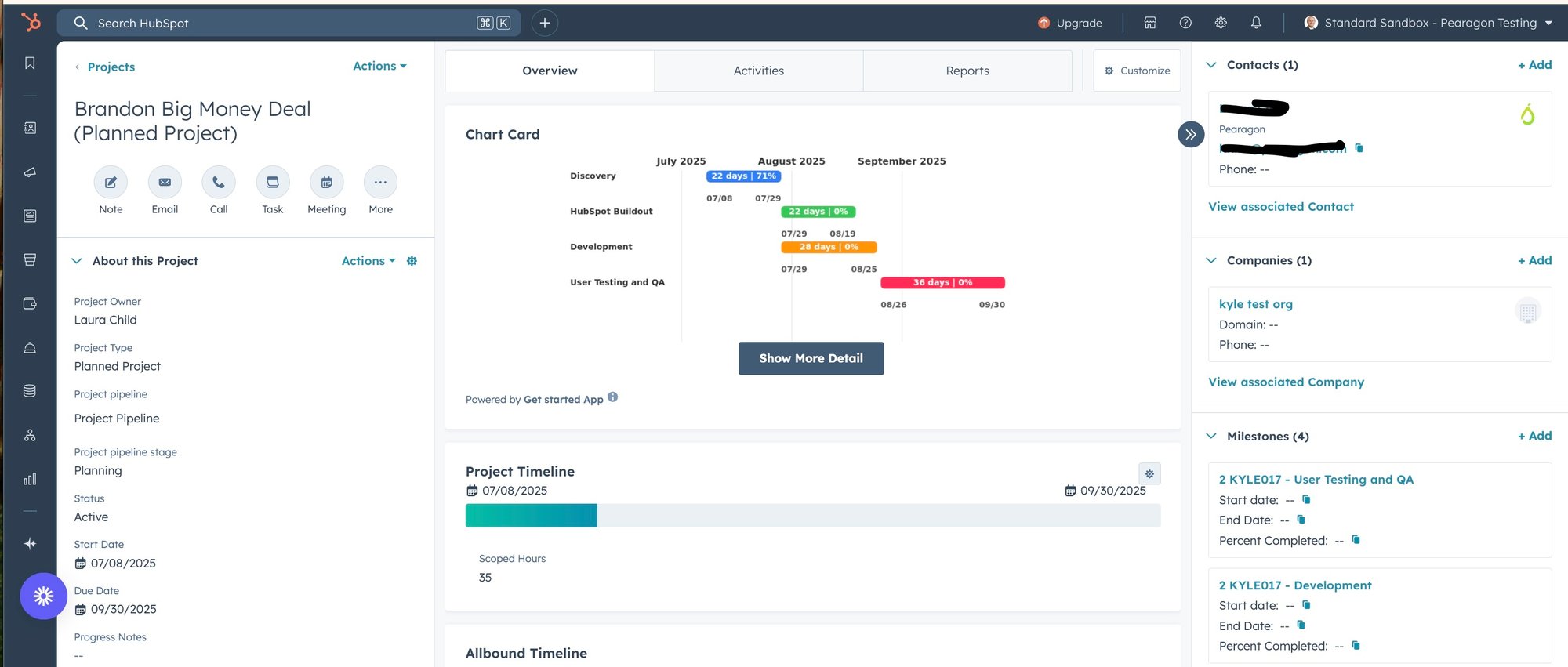Add a new Milestone association

pos(1534,436)
